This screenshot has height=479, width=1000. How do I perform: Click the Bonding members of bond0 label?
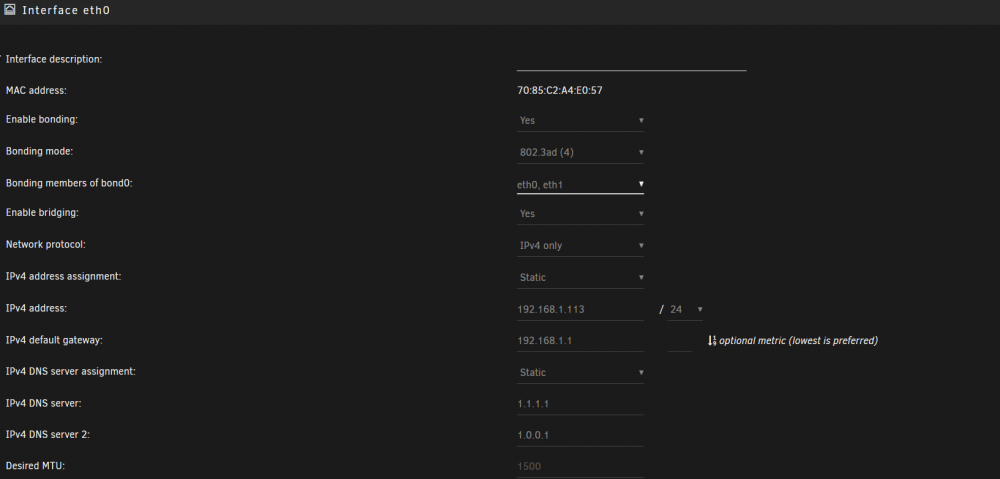point(69,183)
